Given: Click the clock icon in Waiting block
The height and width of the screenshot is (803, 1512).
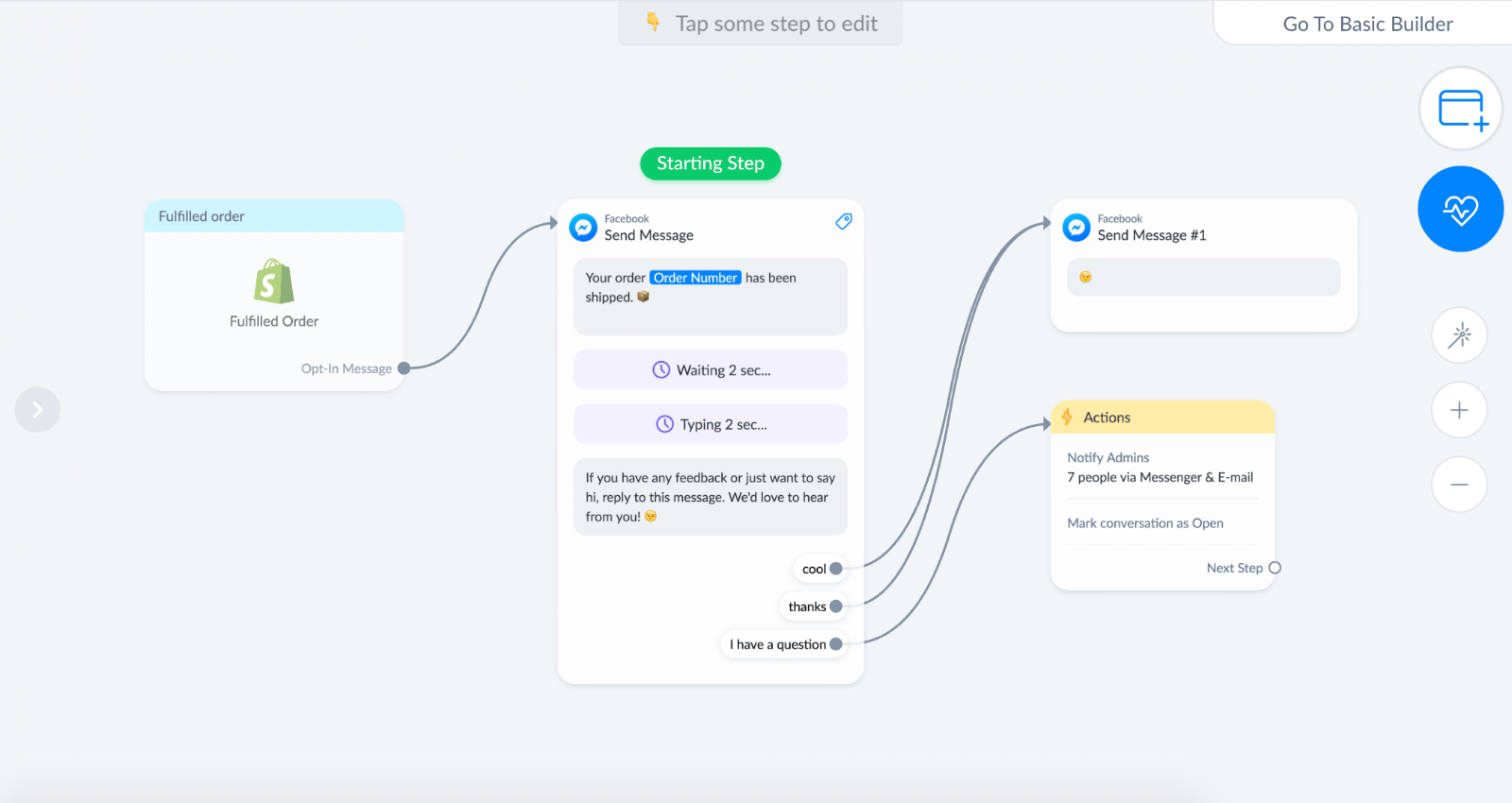Looking at the screenshot, I should (661, 370).
